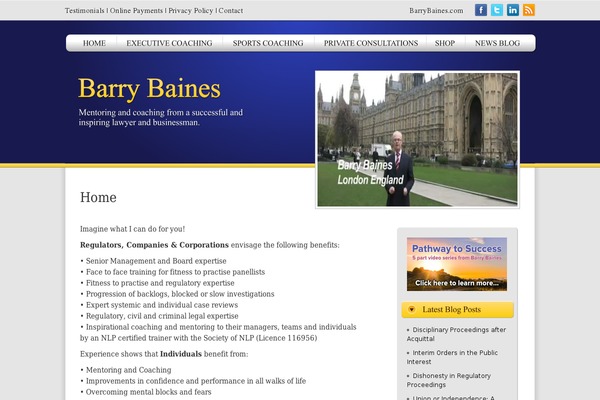Go to the HOME menu item
Screen dimensions: 600x400
[x=94, y=43]
